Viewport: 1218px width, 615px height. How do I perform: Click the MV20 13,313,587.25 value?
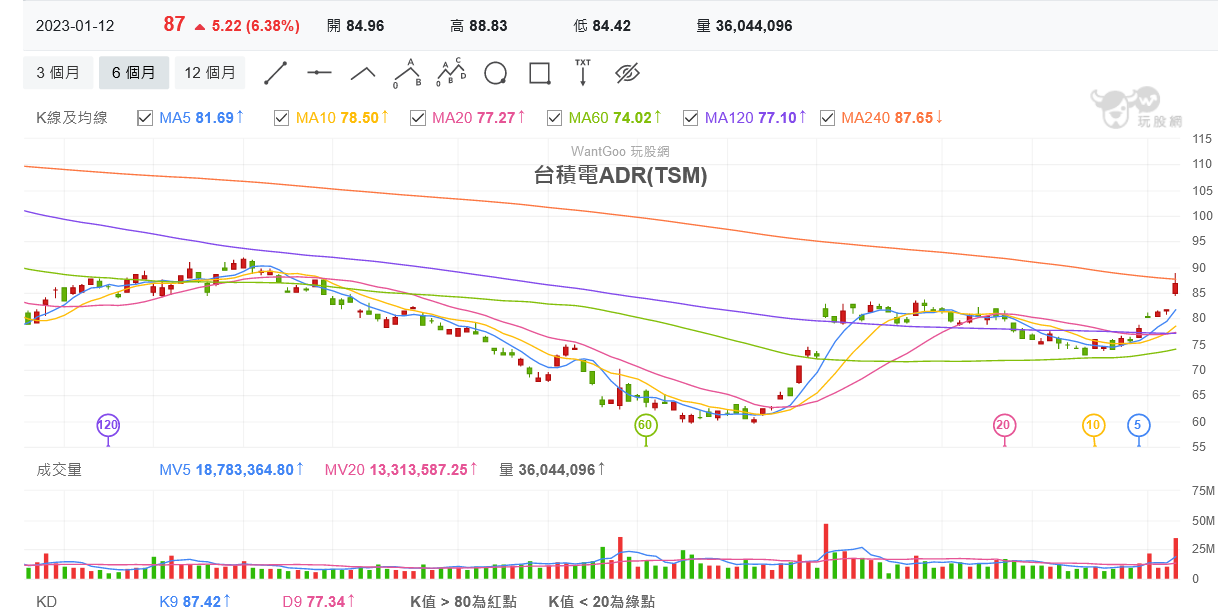coord(402,469)
